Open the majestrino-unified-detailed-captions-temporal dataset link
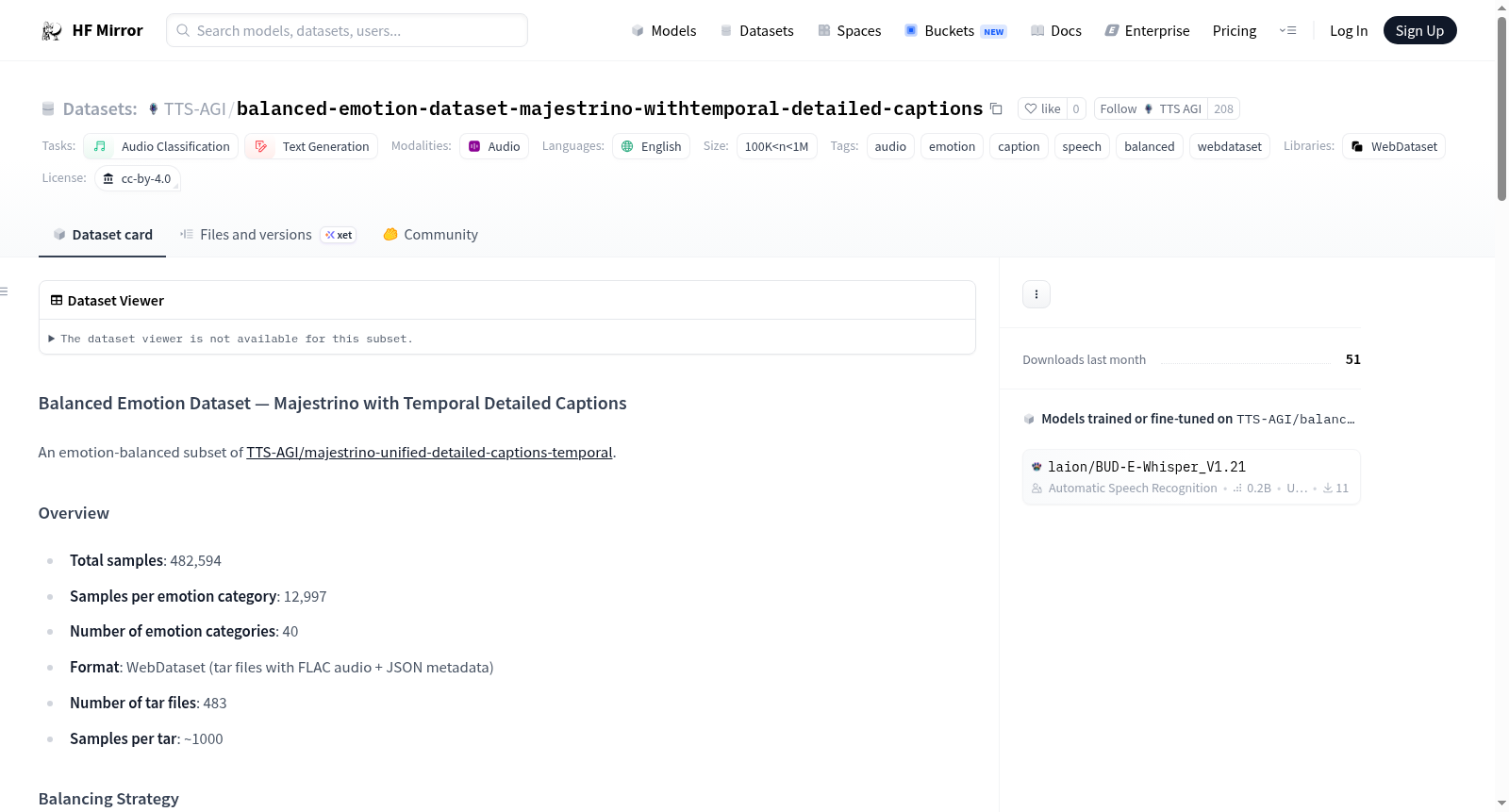The width and height of the screenshot is (1509, 812). click(429, 453)
